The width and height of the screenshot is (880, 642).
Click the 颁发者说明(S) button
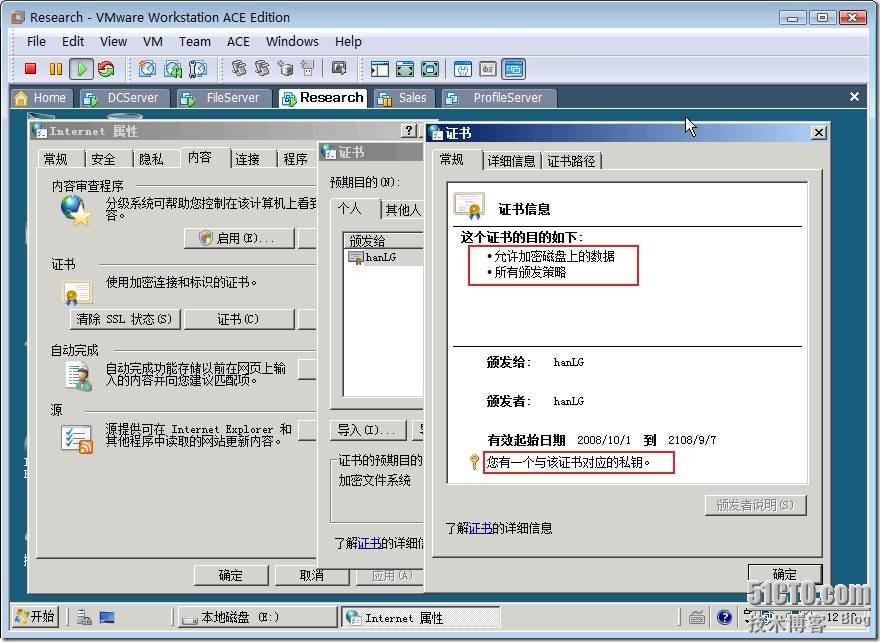(x=755, y=505)
